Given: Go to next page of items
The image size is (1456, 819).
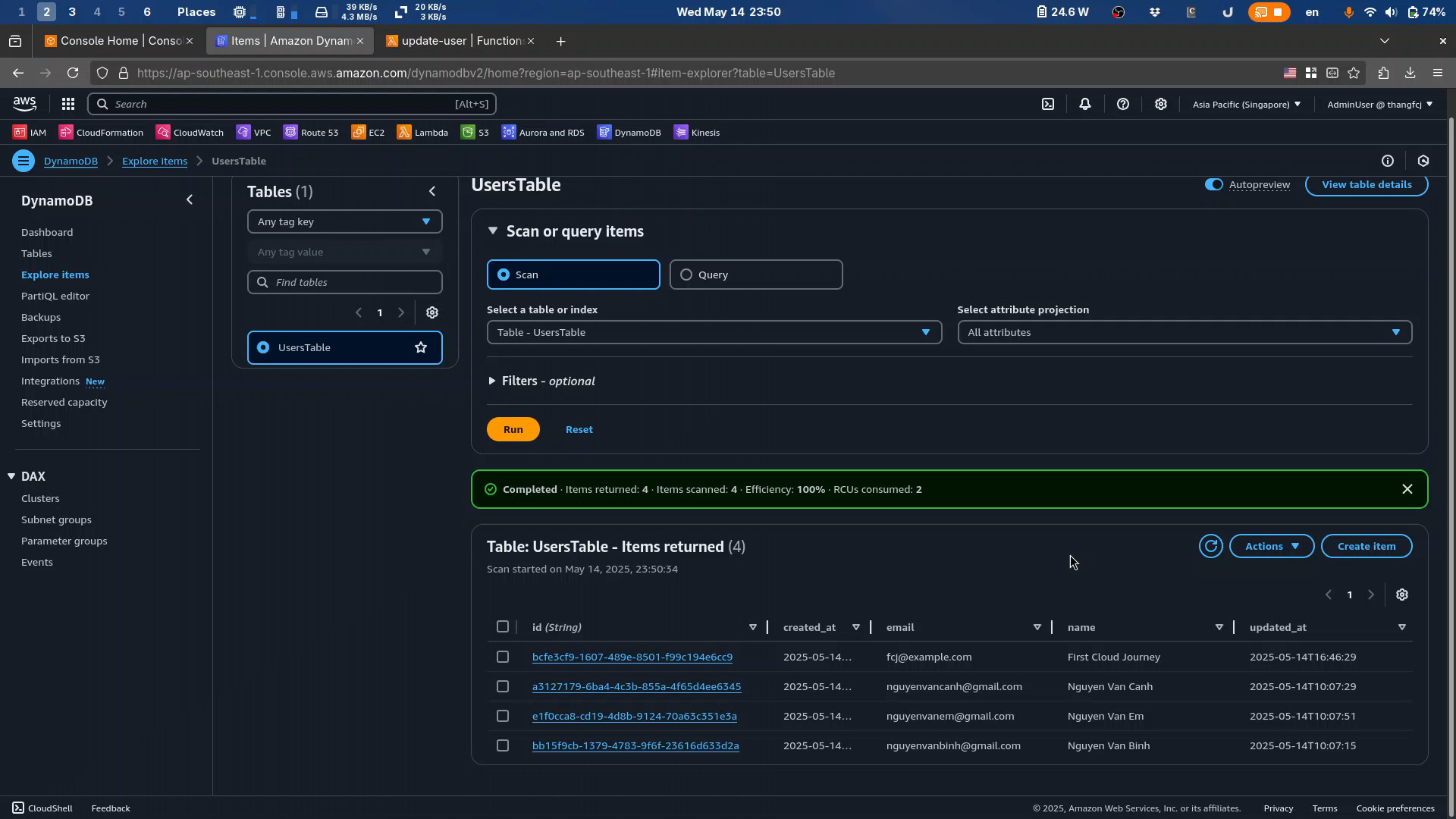Looking at the screenshot, I should [1371, 595].
